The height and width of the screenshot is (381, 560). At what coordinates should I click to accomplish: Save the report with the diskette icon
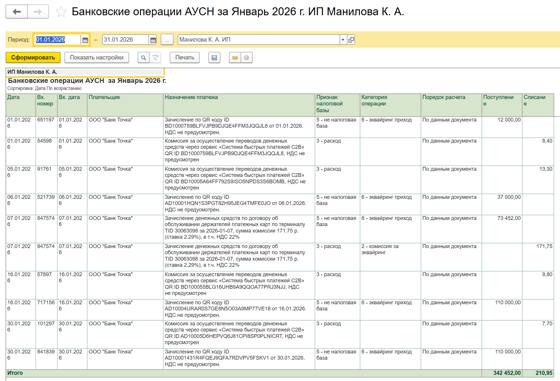(x=214, y=57)
